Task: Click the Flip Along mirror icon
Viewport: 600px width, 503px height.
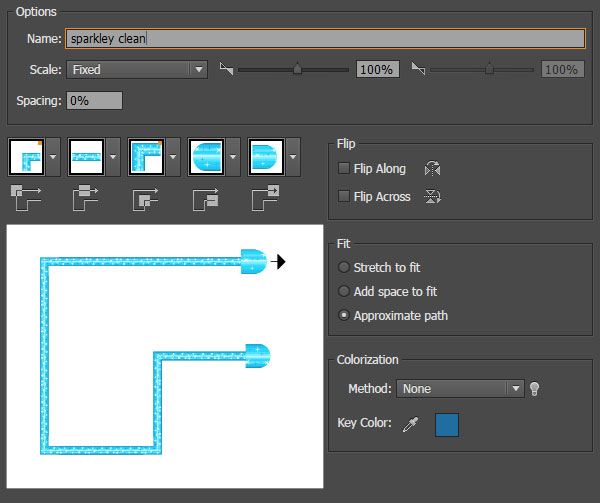Action: [x=433, y=170]
